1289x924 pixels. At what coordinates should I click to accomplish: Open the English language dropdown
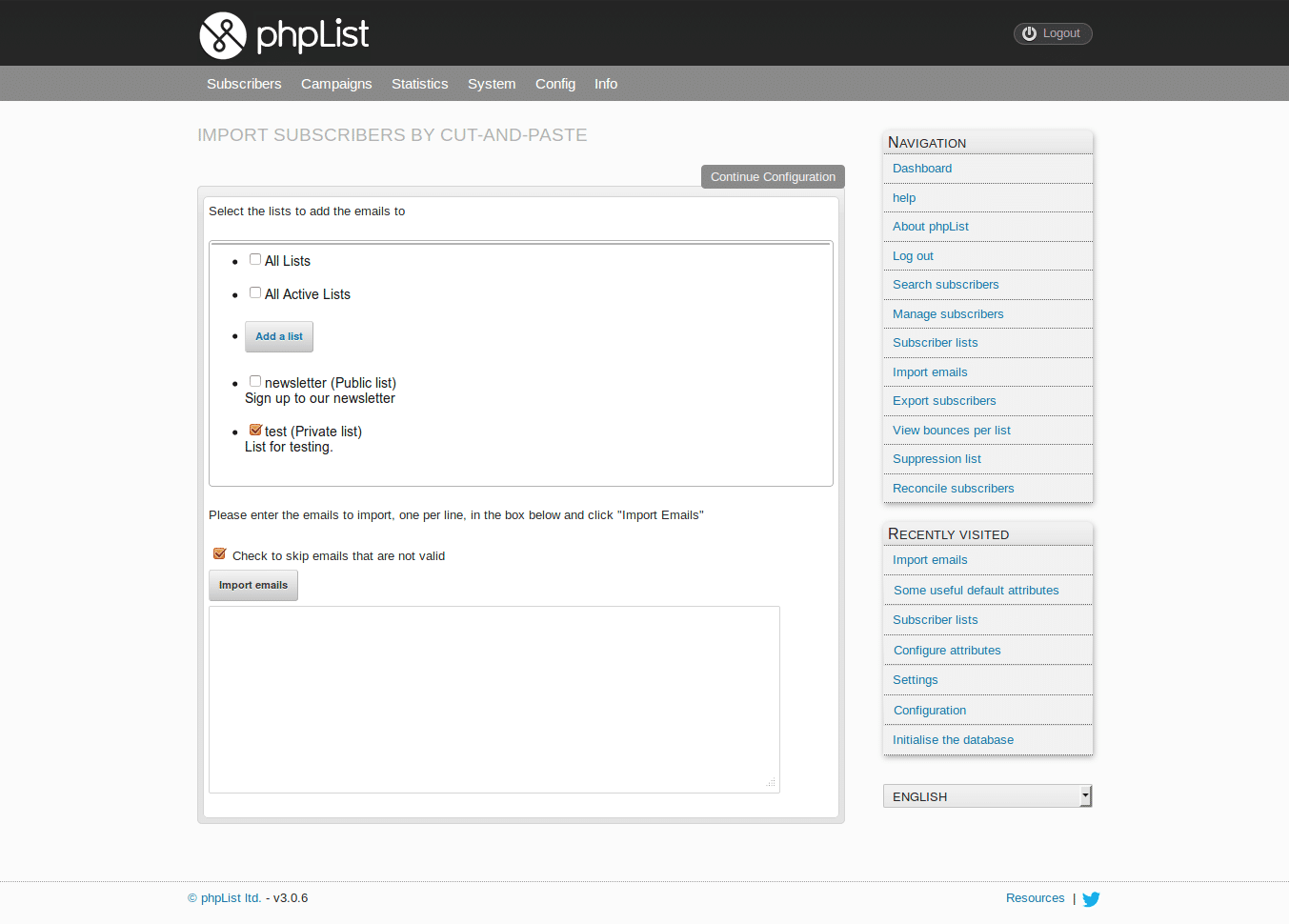pos(987,796)
